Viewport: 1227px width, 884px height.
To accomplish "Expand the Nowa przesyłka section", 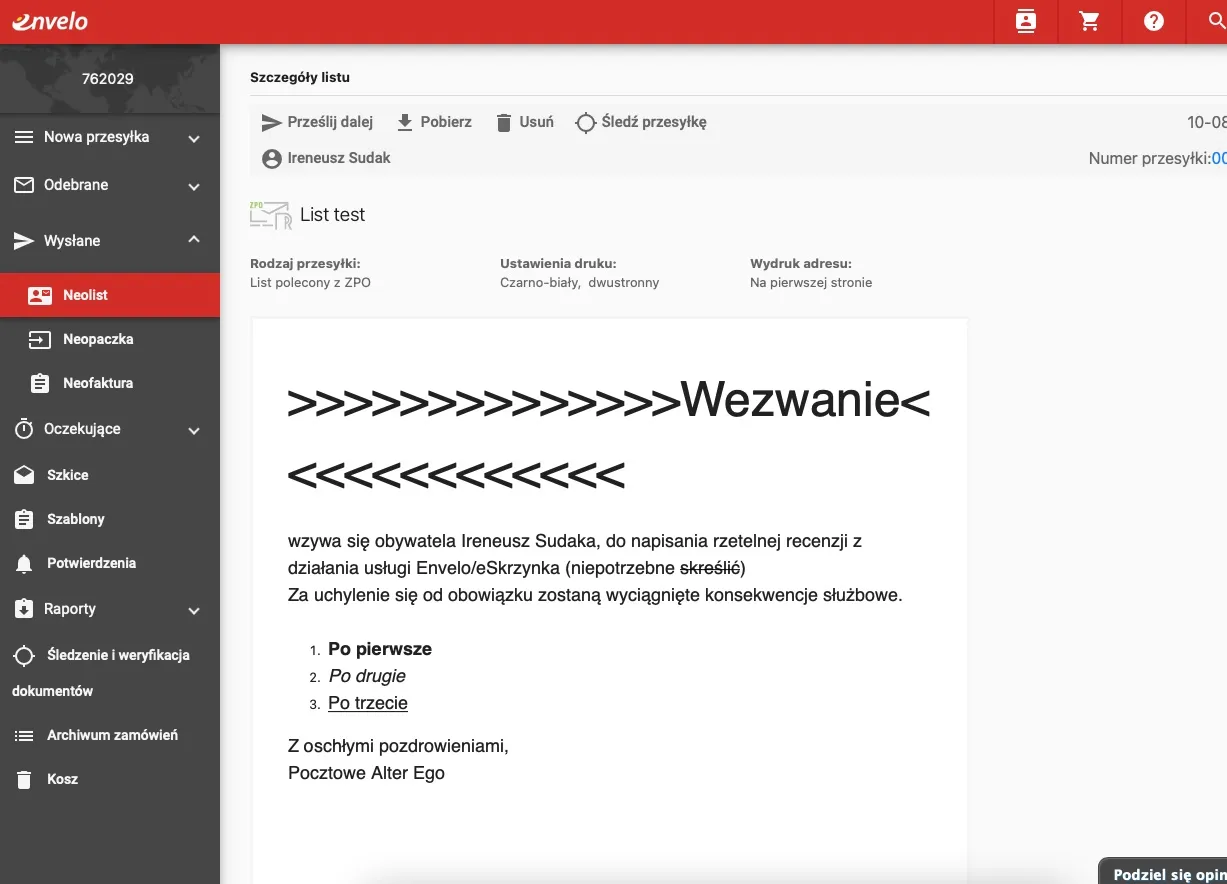I will tap(193, 138).
